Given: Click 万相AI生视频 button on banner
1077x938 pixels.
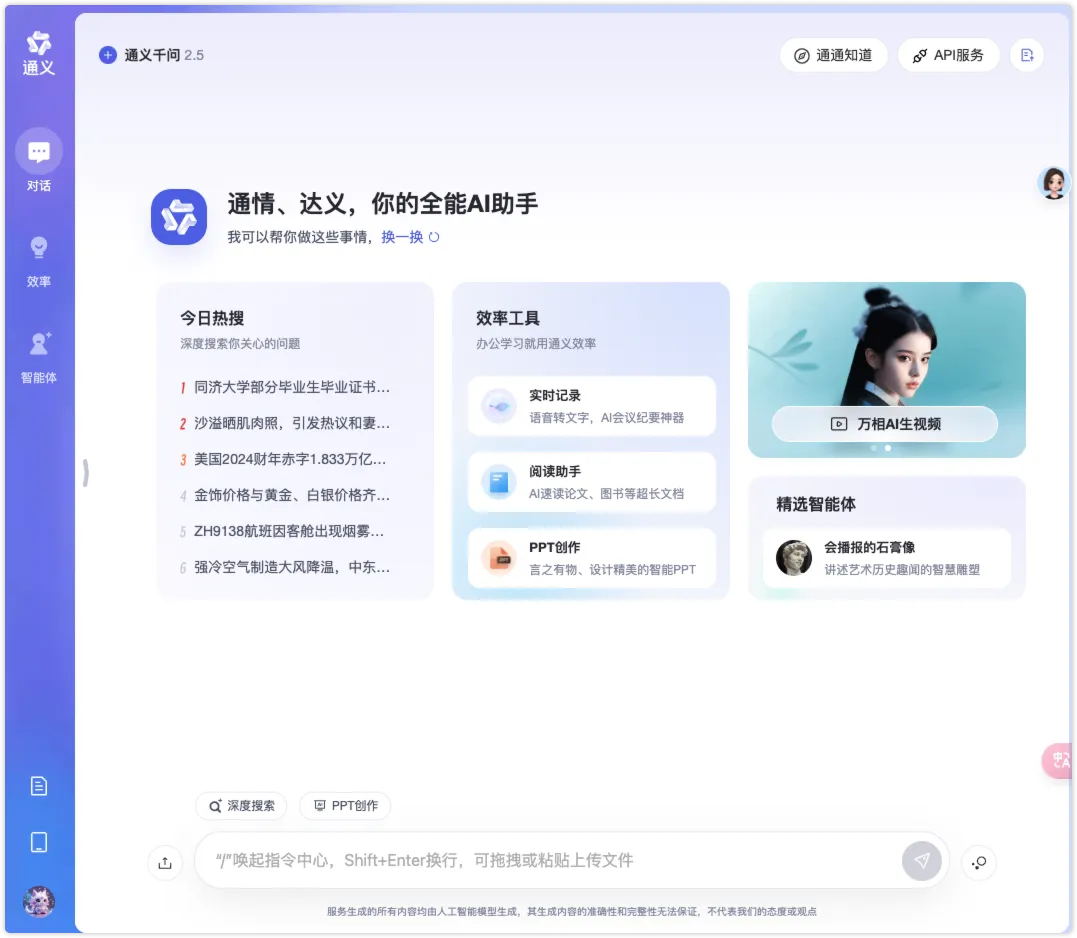Looking at the screenshot, I should click(885, 424).
